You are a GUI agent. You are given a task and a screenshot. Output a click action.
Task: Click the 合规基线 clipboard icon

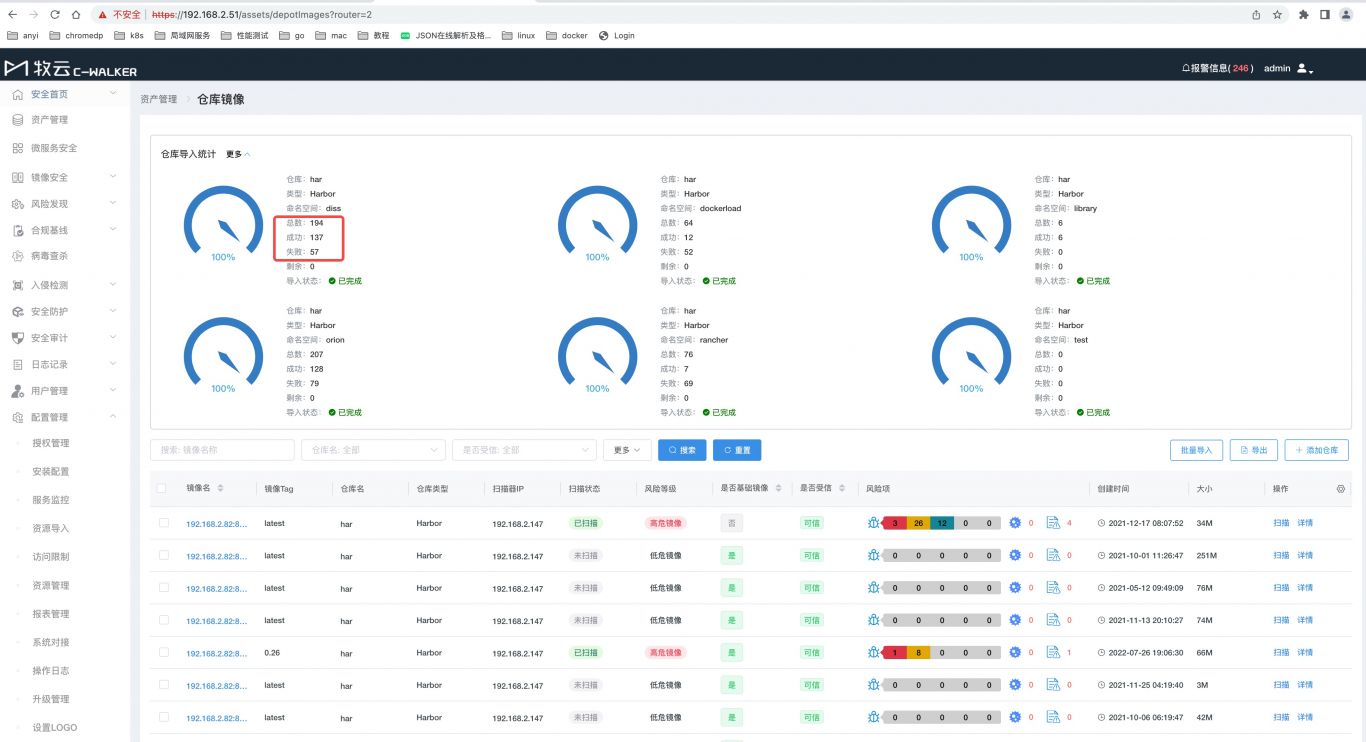pos(18,230)
